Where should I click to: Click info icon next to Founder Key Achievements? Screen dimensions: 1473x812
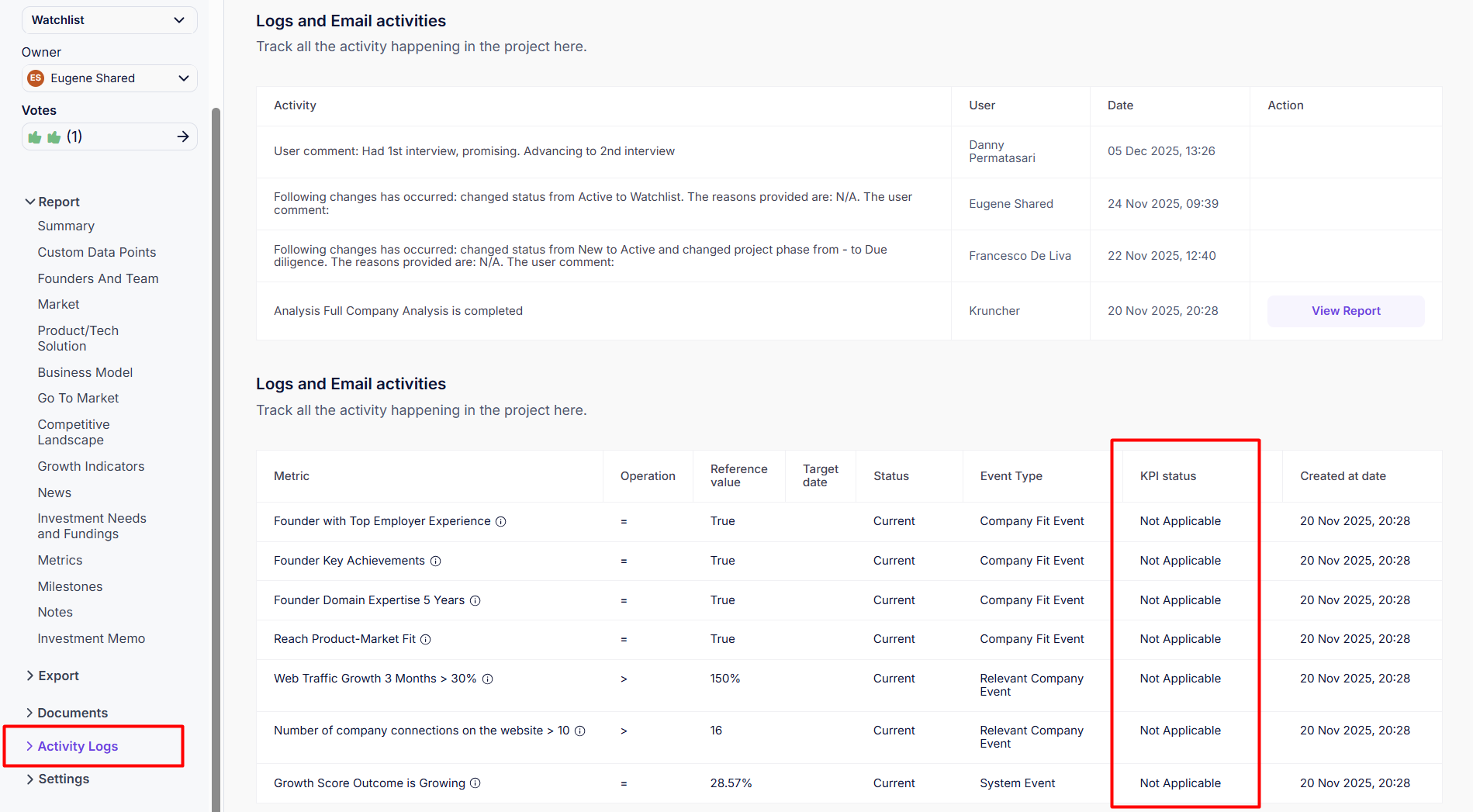[436, 561]
